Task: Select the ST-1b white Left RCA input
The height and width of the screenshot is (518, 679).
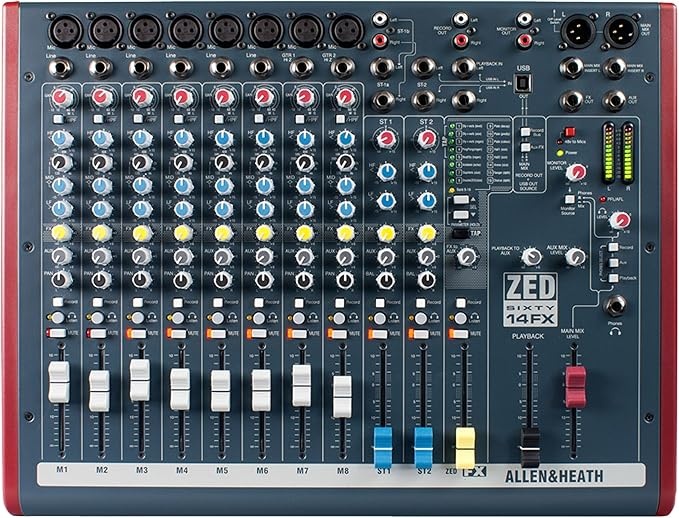Action: coord(380,19)
